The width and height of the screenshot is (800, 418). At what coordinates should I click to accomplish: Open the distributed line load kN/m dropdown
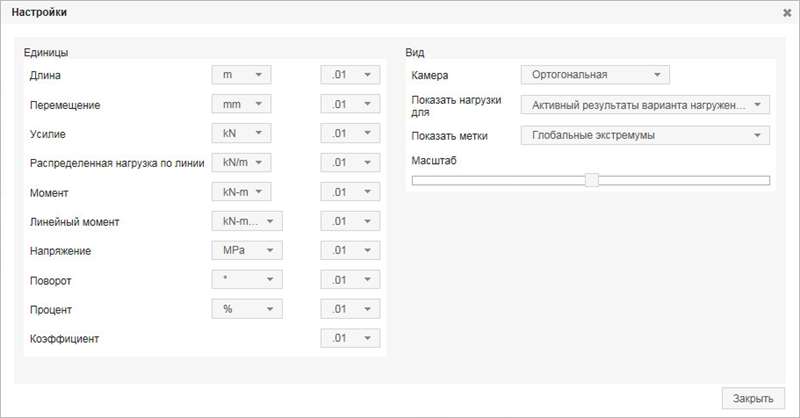(241, 162)
